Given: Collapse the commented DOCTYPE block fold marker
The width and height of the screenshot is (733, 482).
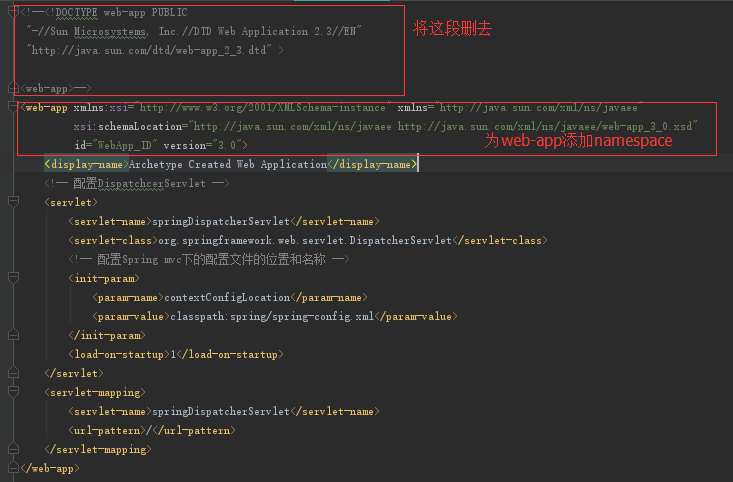Looking at the screenshot, I should tap(13, 12).
